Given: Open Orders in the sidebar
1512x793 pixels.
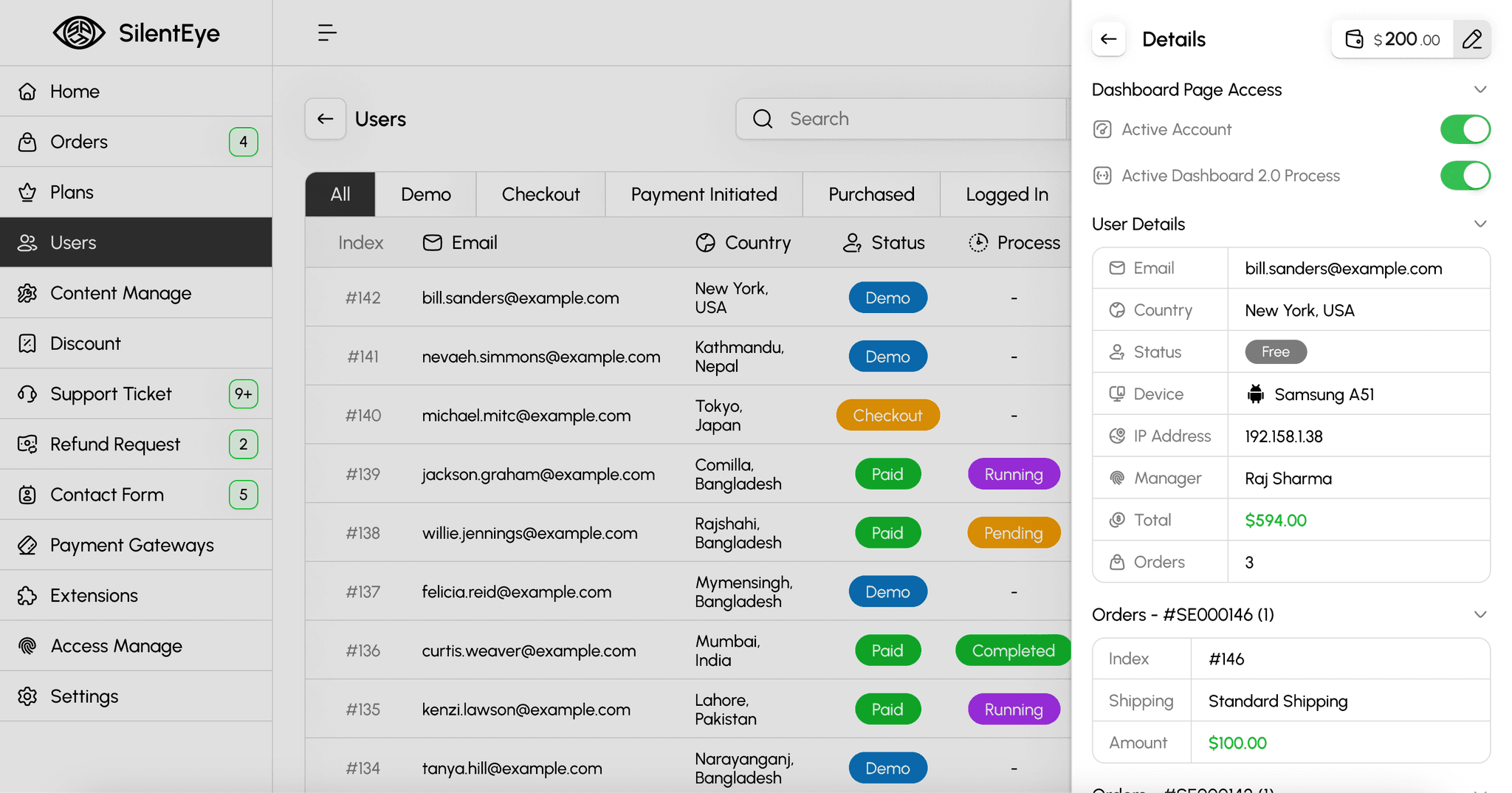Looking at the screenshot, I should pyautogui.click(x=136, y=142).
